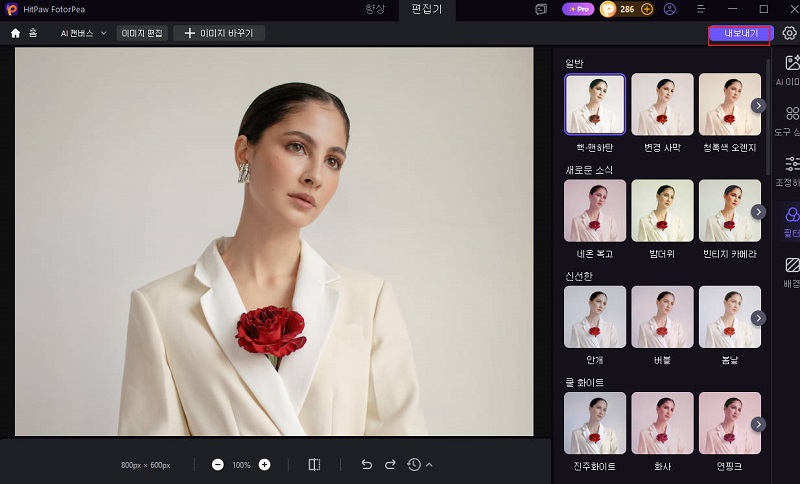Image resolution: width=800 pixels, height=484 pixels.
Task: Click the HitPaw FotorPea logo icon
Action: point(11,9)
